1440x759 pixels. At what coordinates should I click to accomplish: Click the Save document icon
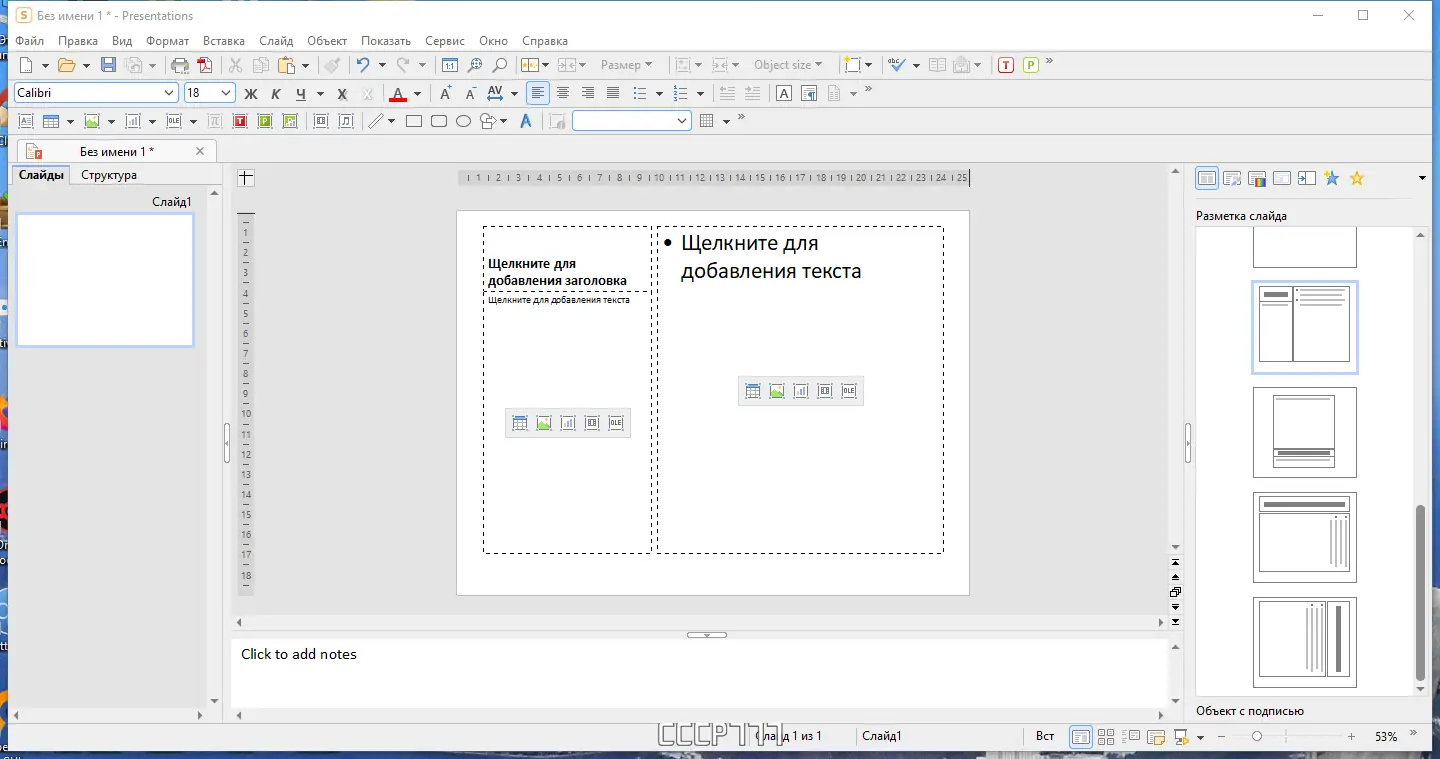tap(108, 65)
